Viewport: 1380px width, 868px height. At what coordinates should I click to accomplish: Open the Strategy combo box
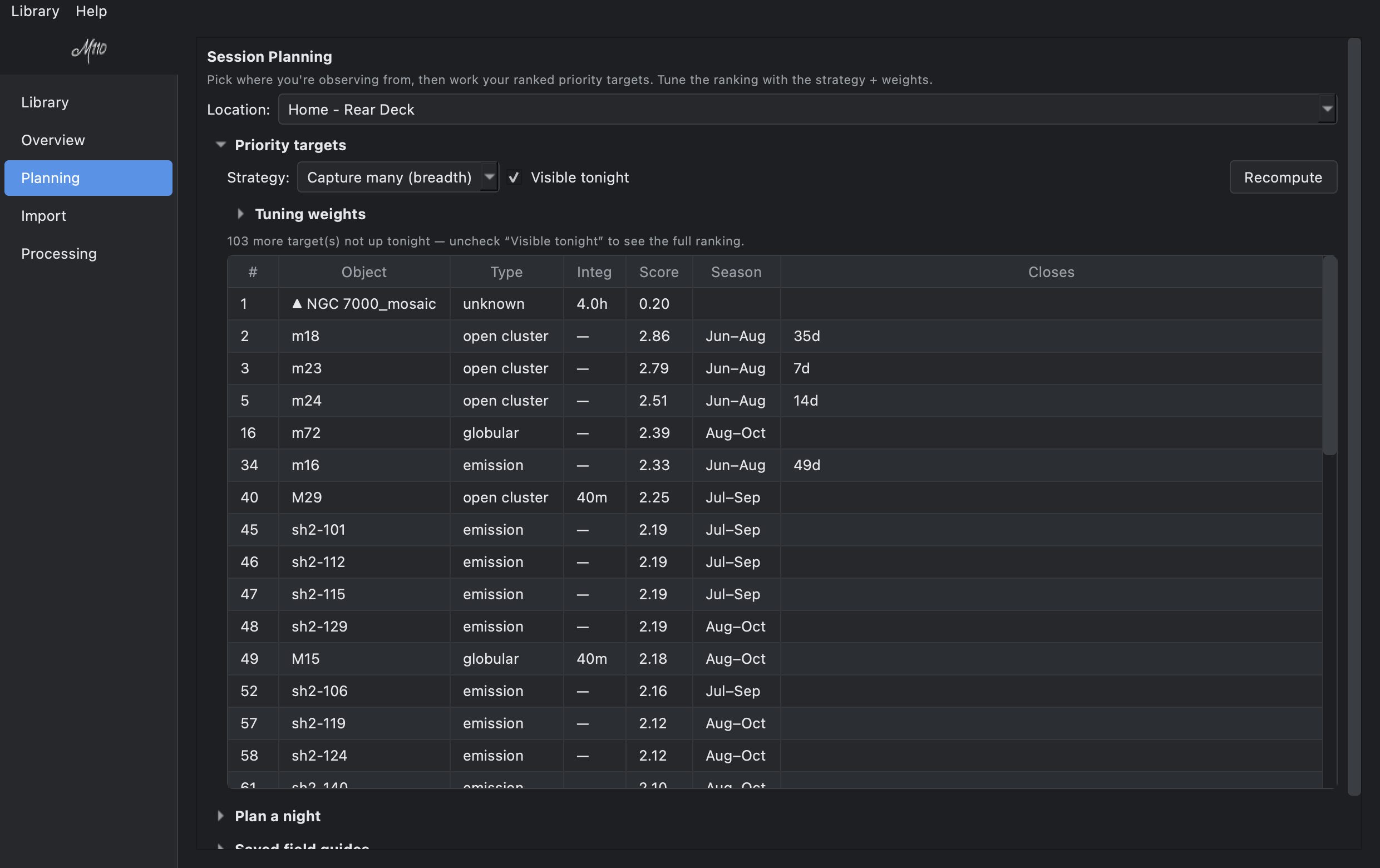click(x=398, y=177)
